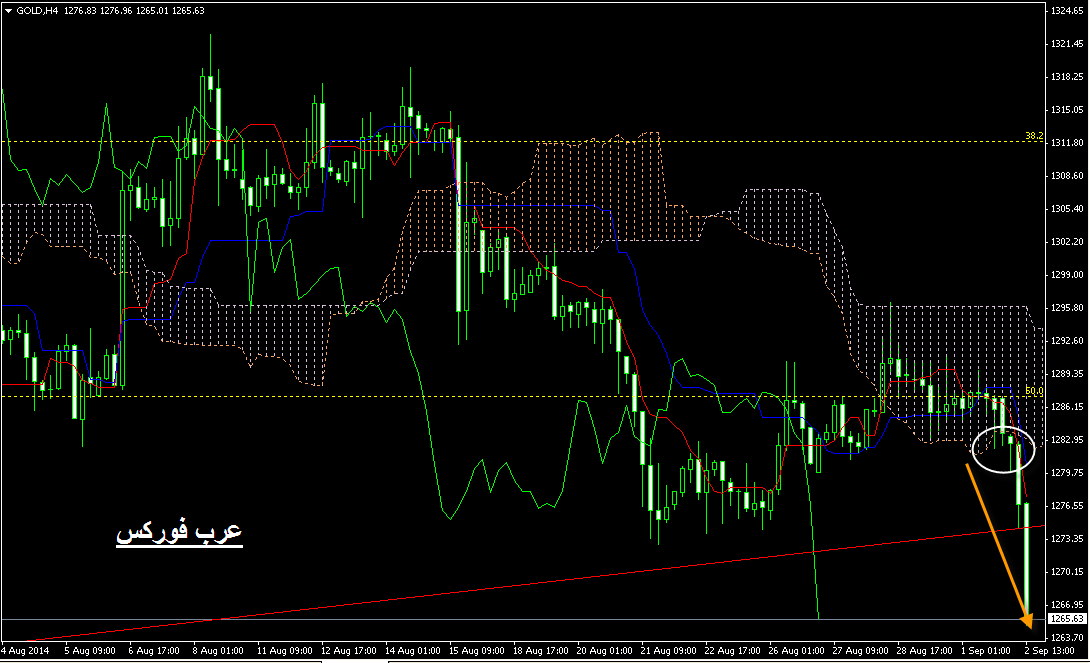Click the 4 Aug 2014 date label

(x=25, y=651)
